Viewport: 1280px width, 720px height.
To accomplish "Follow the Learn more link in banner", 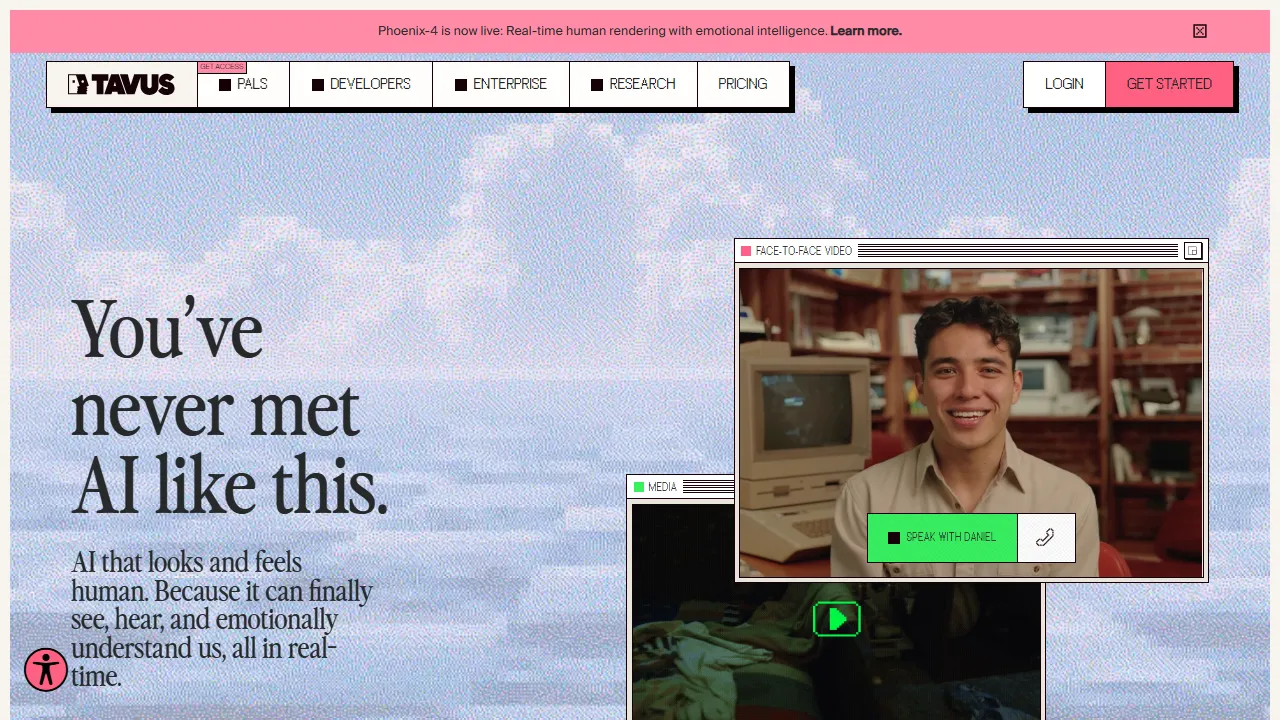I will click(x=866, y=31).
